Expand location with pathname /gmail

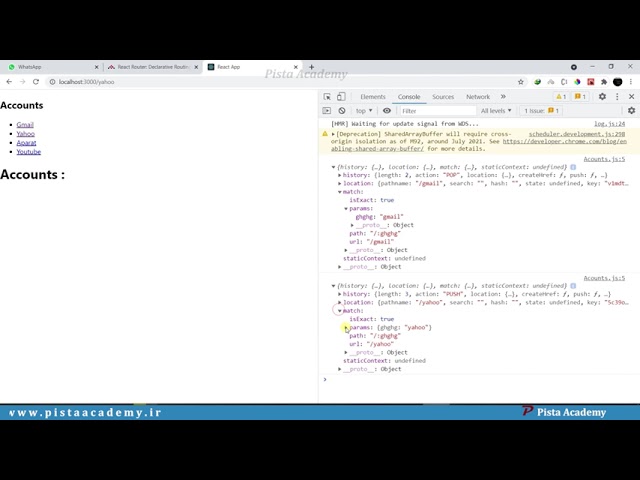click(340, 184)
